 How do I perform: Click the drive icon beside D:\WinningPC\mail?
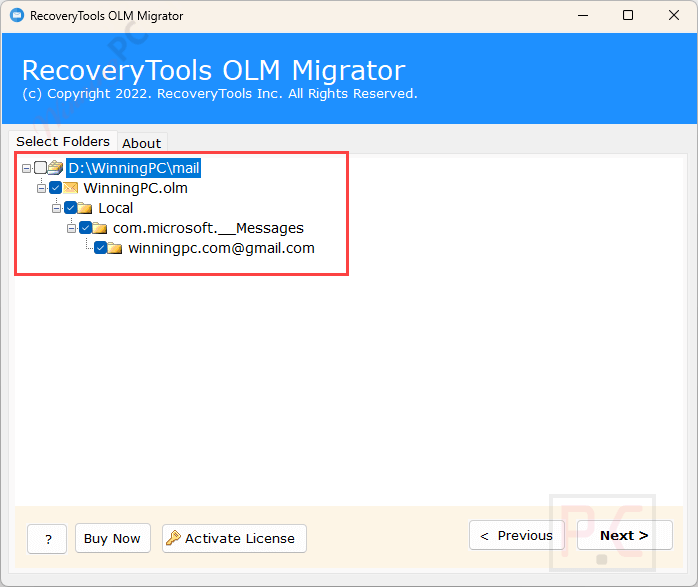[55, 168]
